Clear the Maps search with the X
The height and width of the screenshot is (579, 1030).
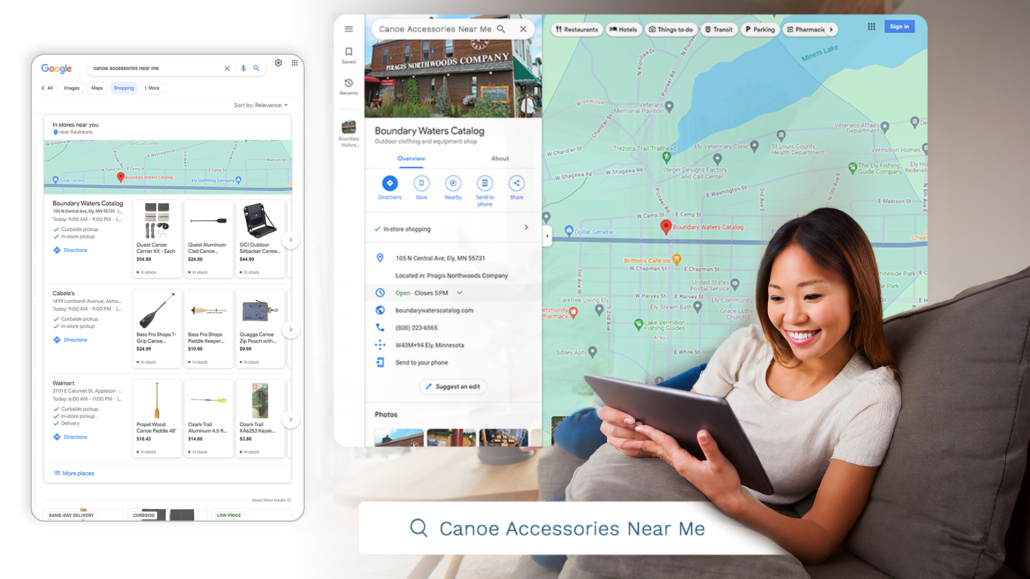pyautogui.click(x=523, y=29)
